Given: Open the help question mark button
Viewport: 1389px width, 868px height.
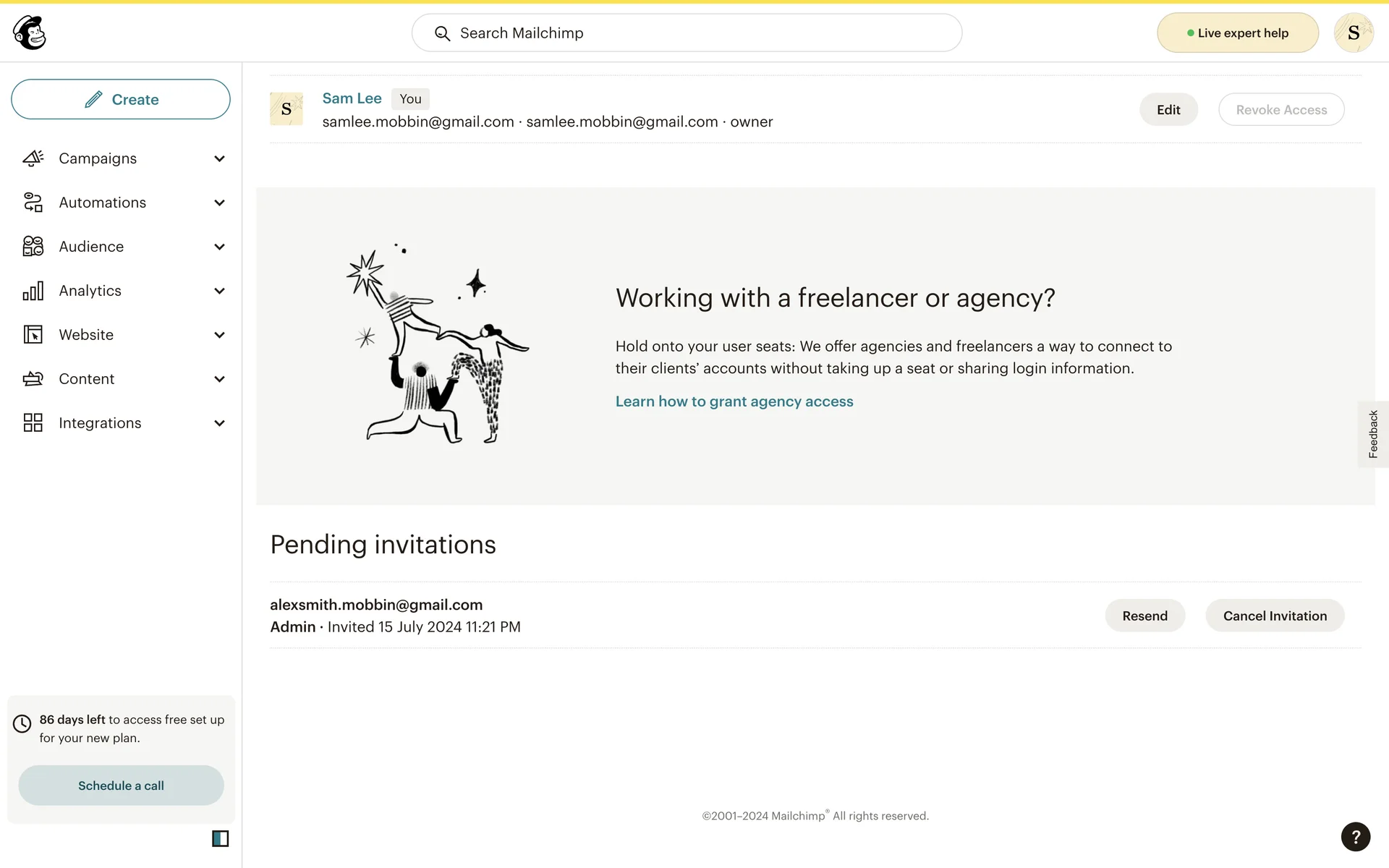Looking at the screenshot, I should click(x=1355, y=837).
